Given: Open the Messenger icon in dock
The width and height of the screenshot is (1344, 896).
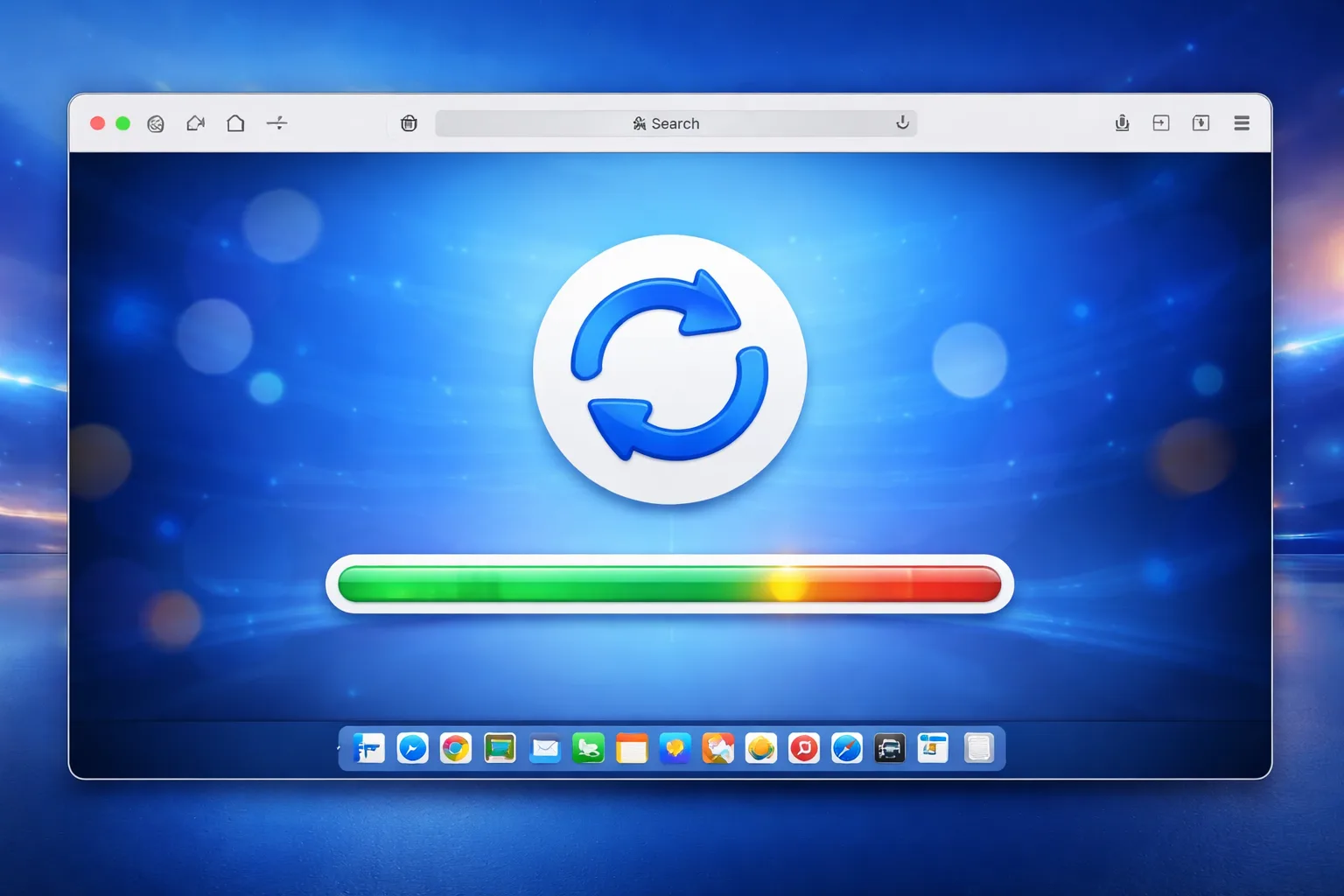Looking at the screenshot, I should 412,748.
